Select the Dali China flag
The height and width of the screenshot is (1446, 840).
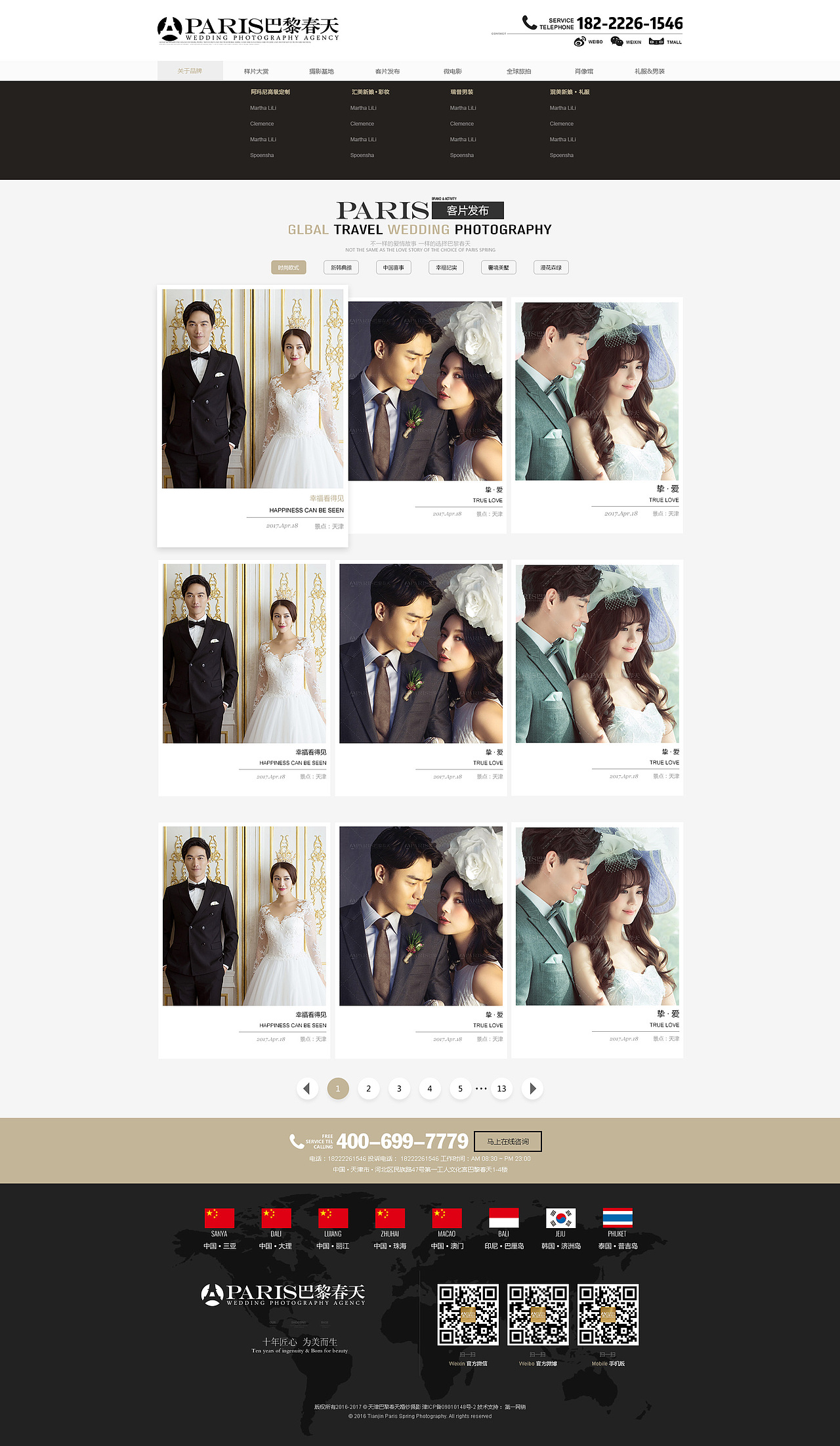276,1218
